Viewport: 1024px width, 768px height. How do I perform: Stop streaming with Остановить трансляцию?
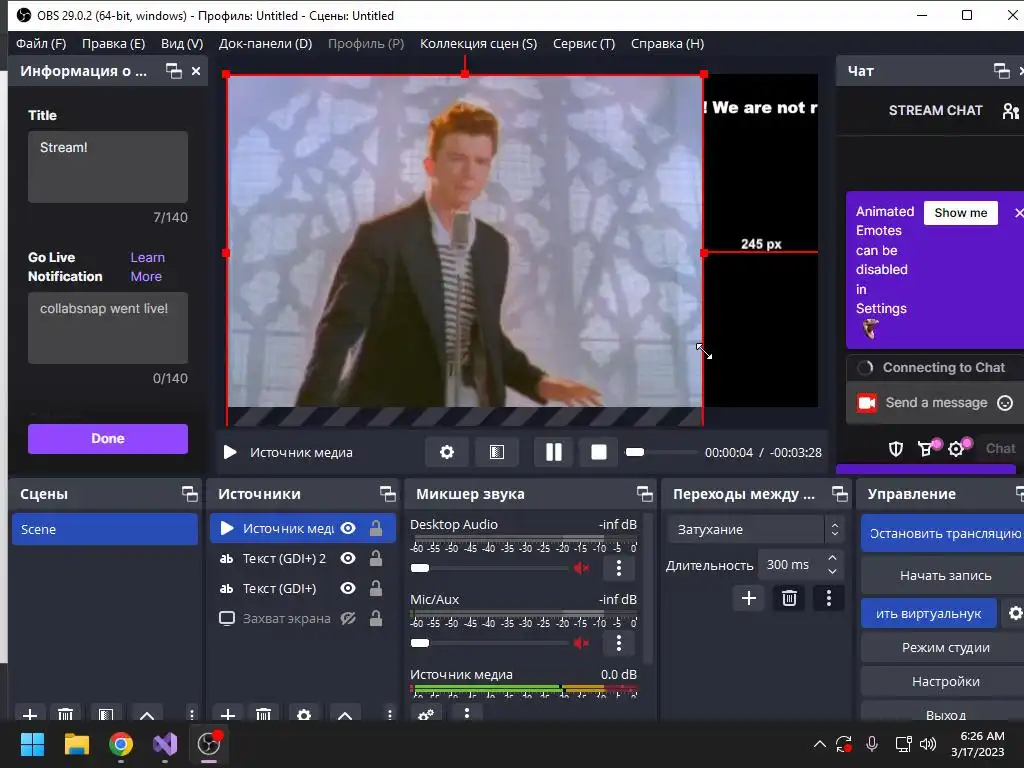point(943,534)
